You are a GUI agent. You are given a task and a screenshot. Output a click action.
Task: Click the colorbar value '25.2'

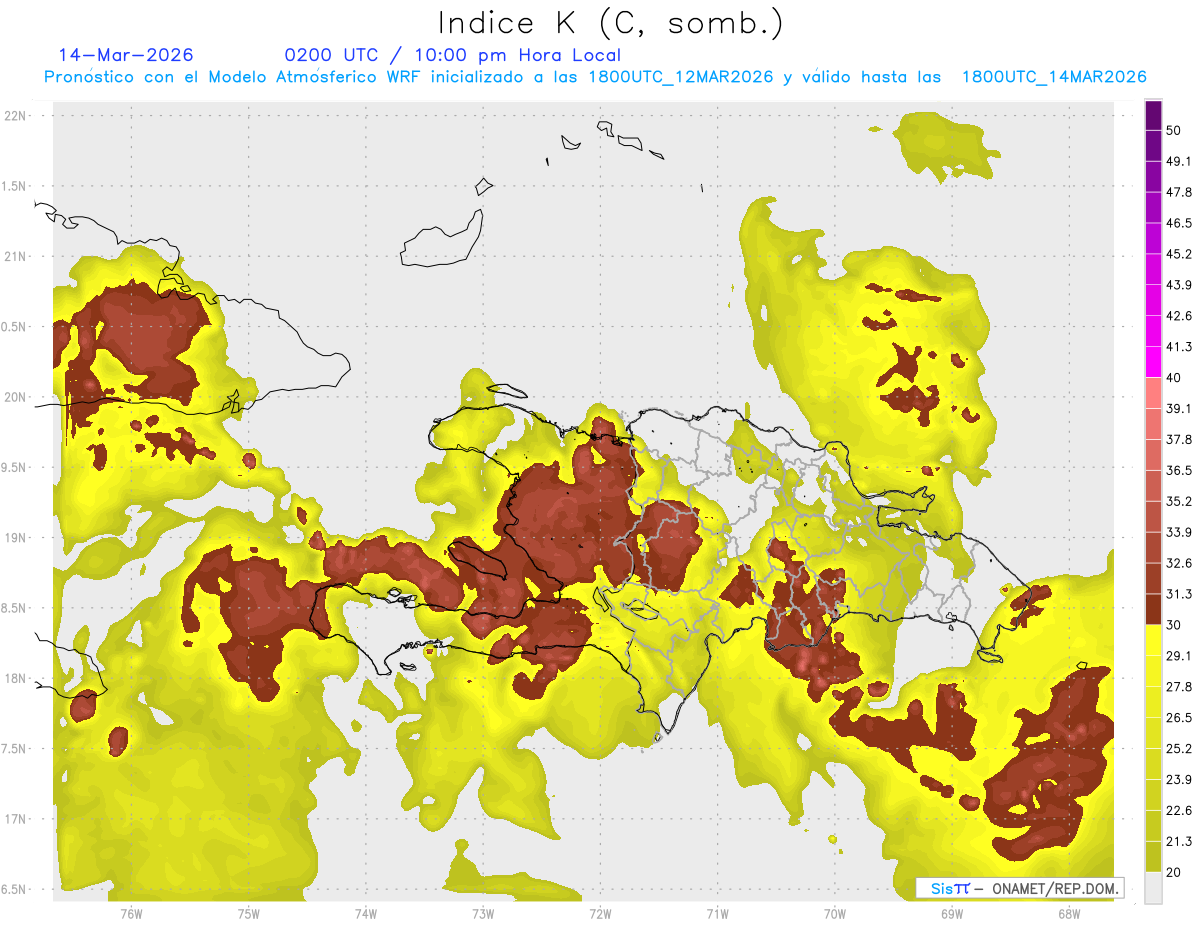1179,749
